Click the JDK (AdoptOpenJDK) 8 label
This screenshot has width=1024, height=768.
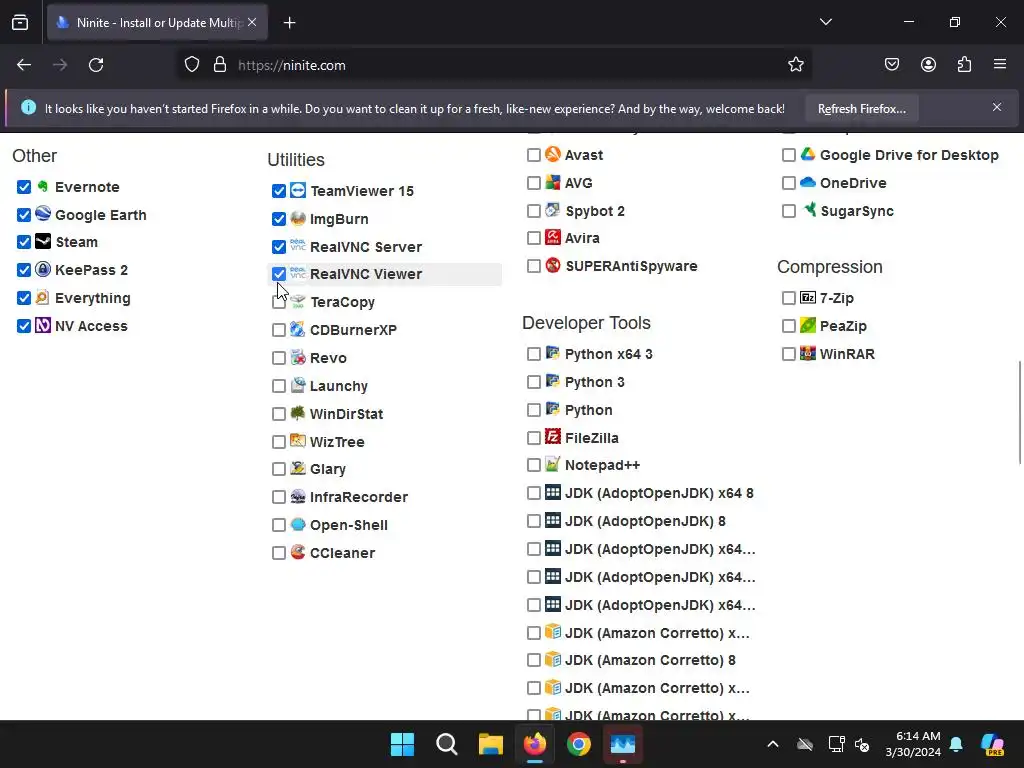(645, 521)
